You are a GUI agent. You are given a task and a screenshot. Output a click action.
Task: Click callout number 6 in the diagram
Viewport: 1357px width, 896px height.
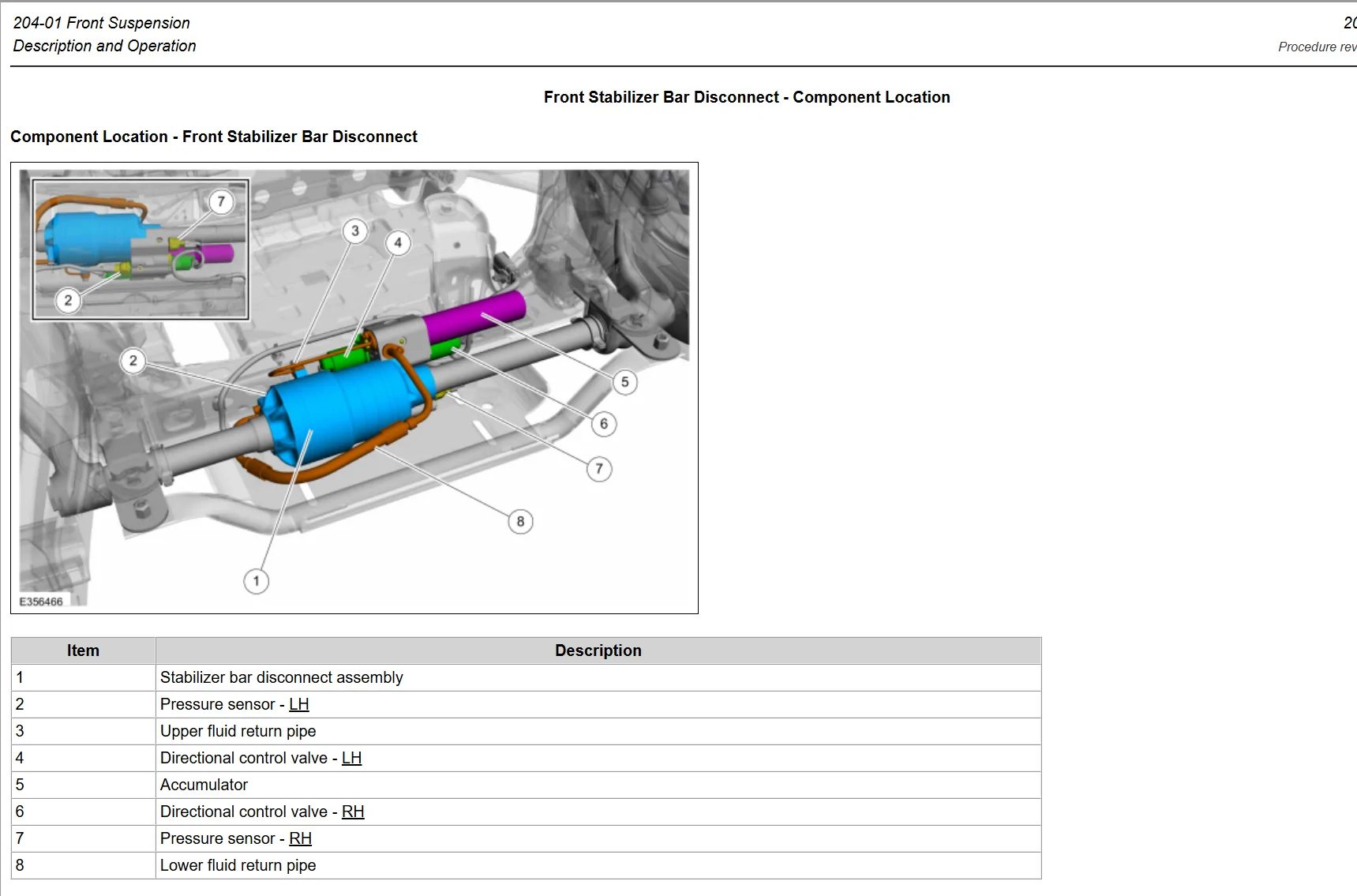coord(604,424)
